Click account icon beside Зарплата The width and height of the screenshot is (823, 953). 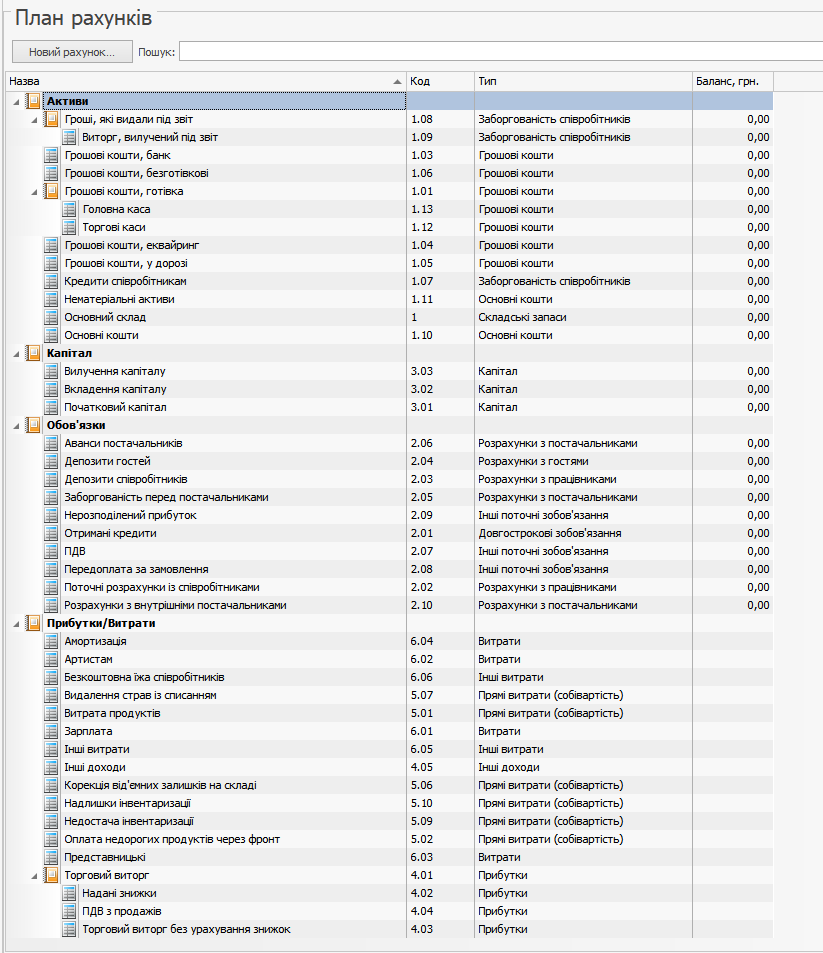[51, 731]
